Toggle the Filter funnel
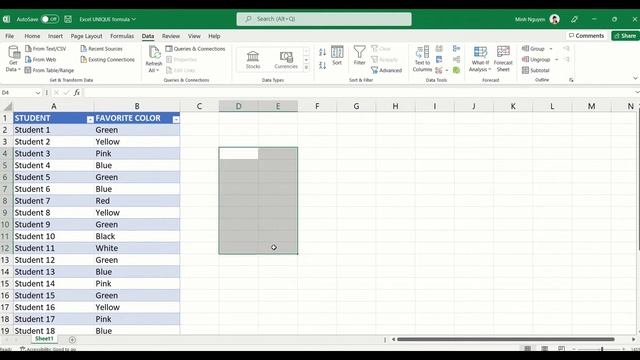This screenshot has height=360, width=640. (x=359, y=55)
